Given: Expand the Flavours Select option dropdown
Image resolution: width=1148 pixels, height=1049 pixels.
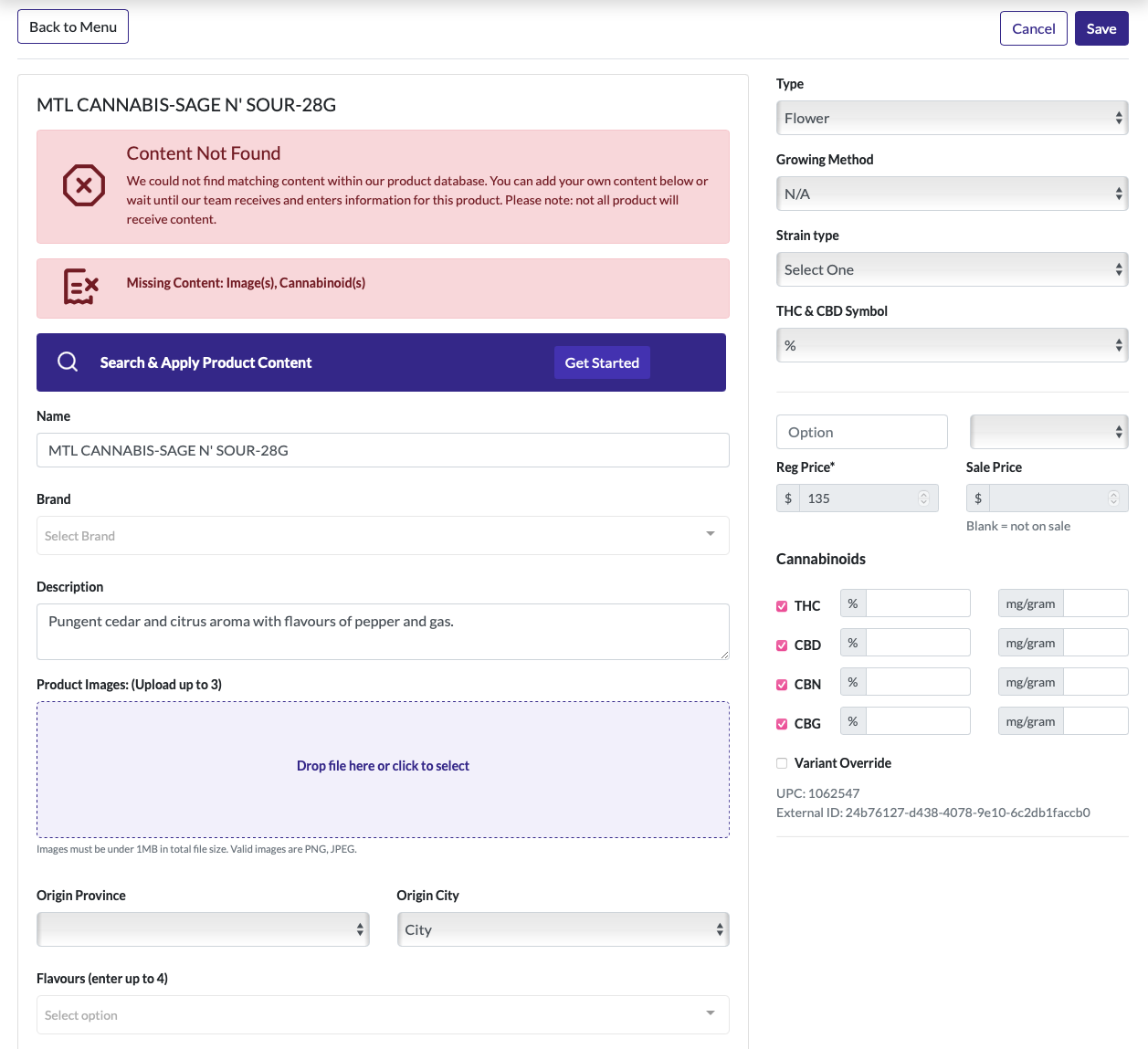Looking at the screenshot, I should coord(383,1015).
